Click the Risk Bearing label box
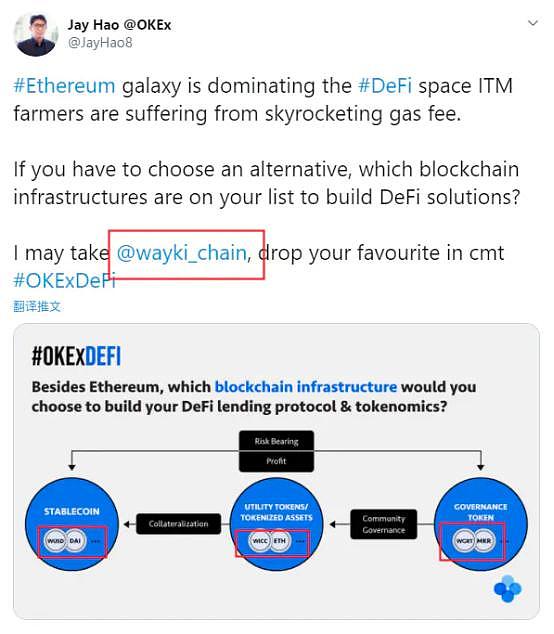This screenshot has height=634, width=554. (277, 442)
